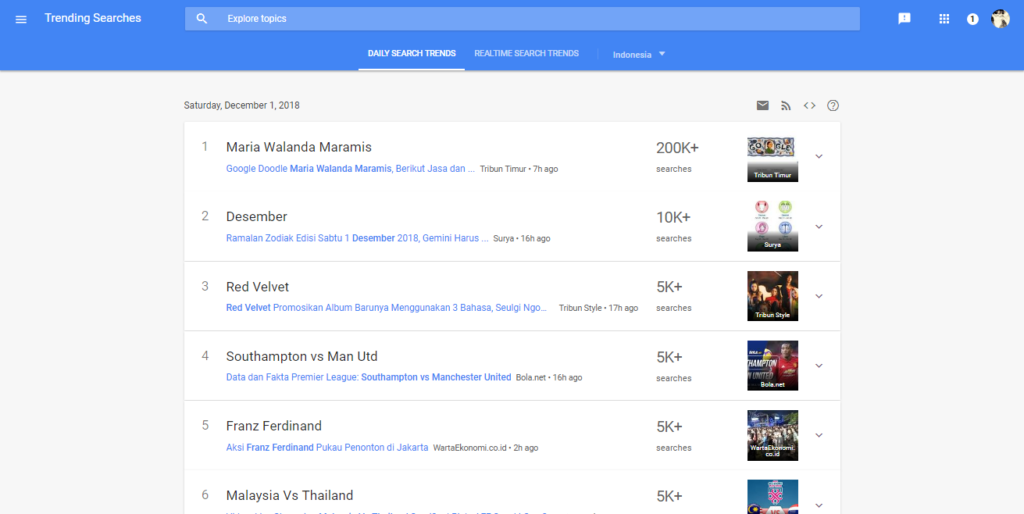Expand the Maria Walanda Maramis row
Screen dimensions: 1024x514
(819, 157)
